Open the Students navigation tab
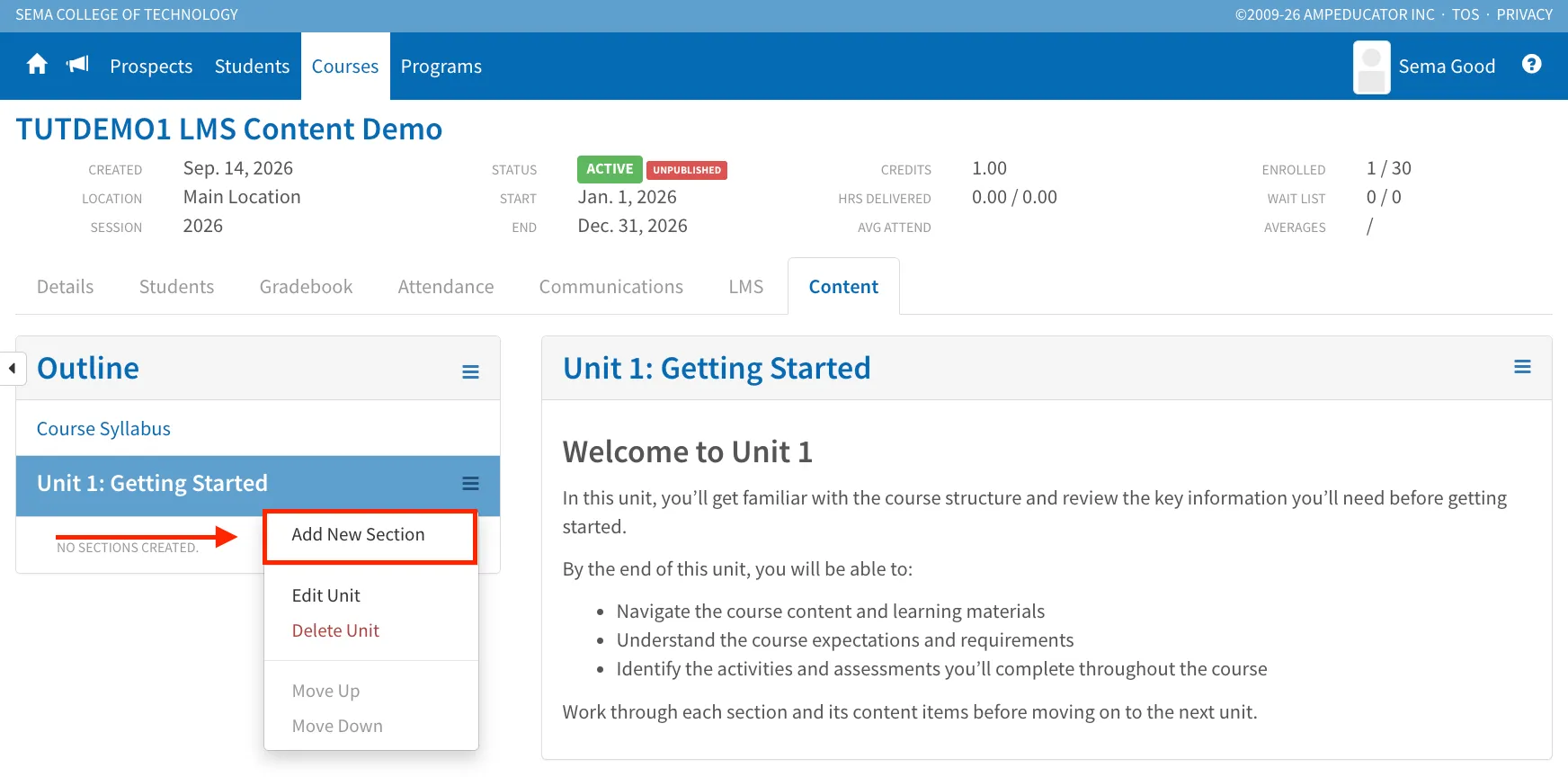1568x777 pixels. tap(252, 67)
